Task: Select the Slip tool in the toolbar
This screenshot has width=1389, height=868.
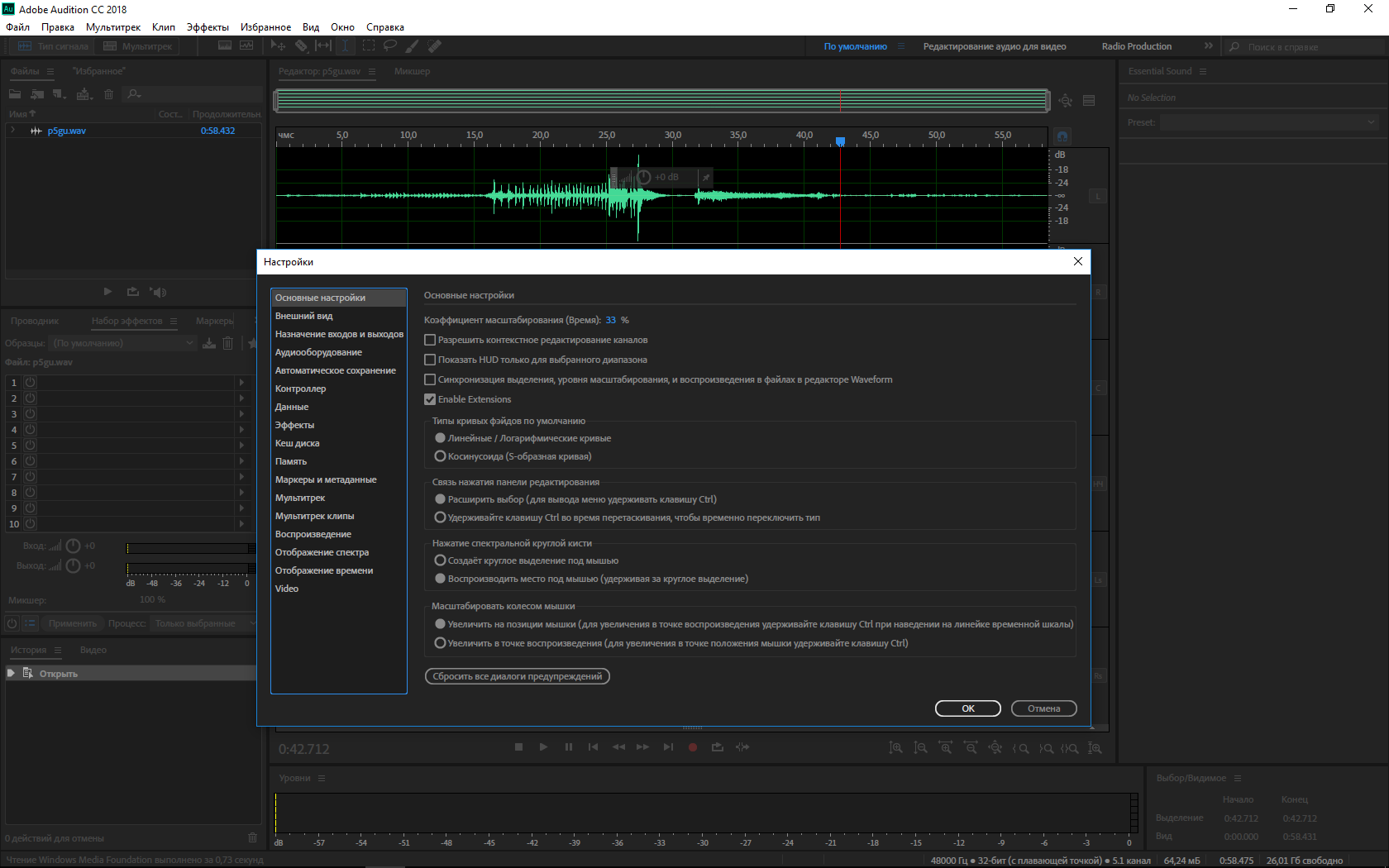Action: point(323,46)
